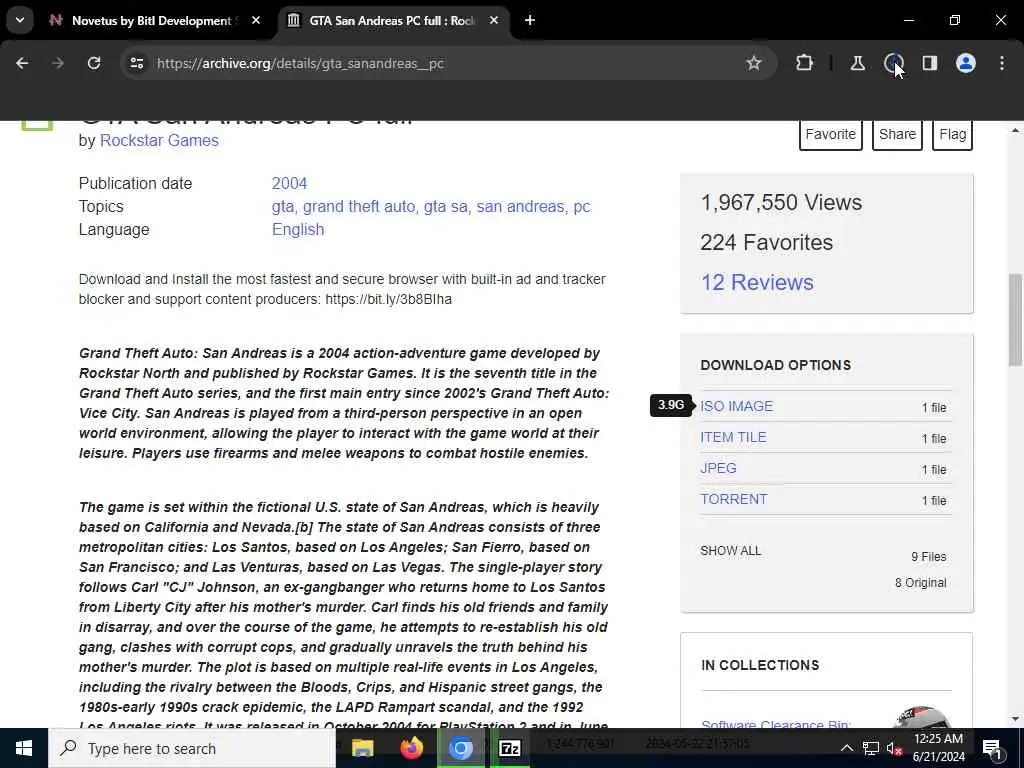
Task: Open the network status tray icon
Action: [x=871, y=748]
